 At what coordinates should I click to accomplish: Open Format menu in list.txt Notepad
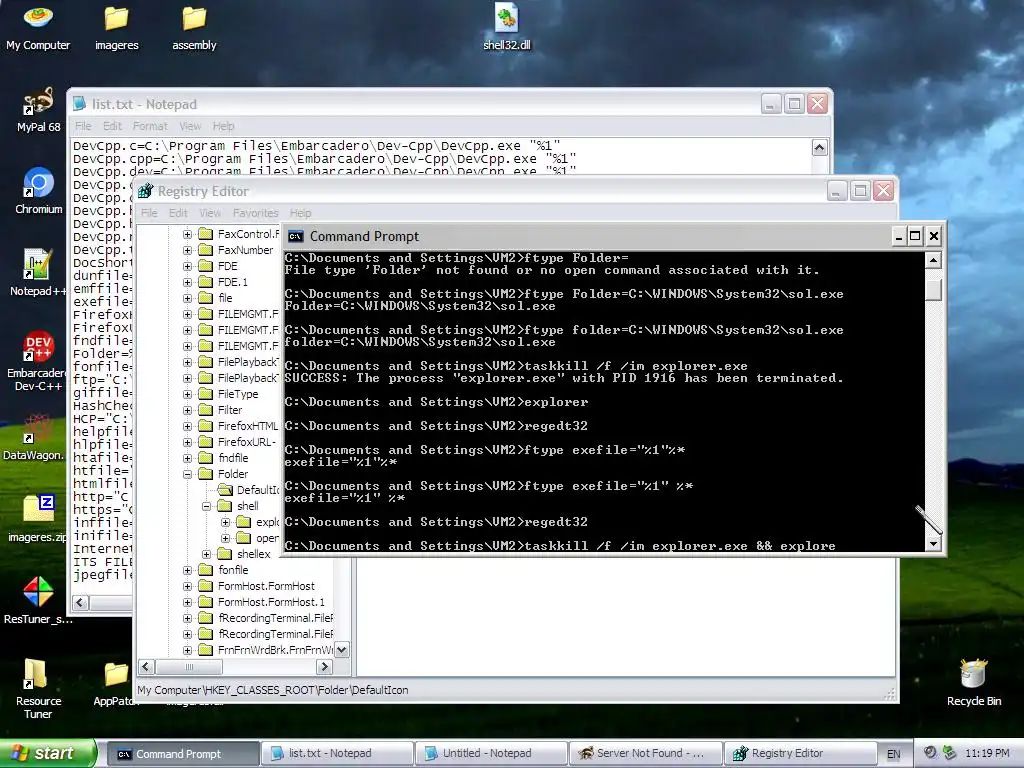150,126
